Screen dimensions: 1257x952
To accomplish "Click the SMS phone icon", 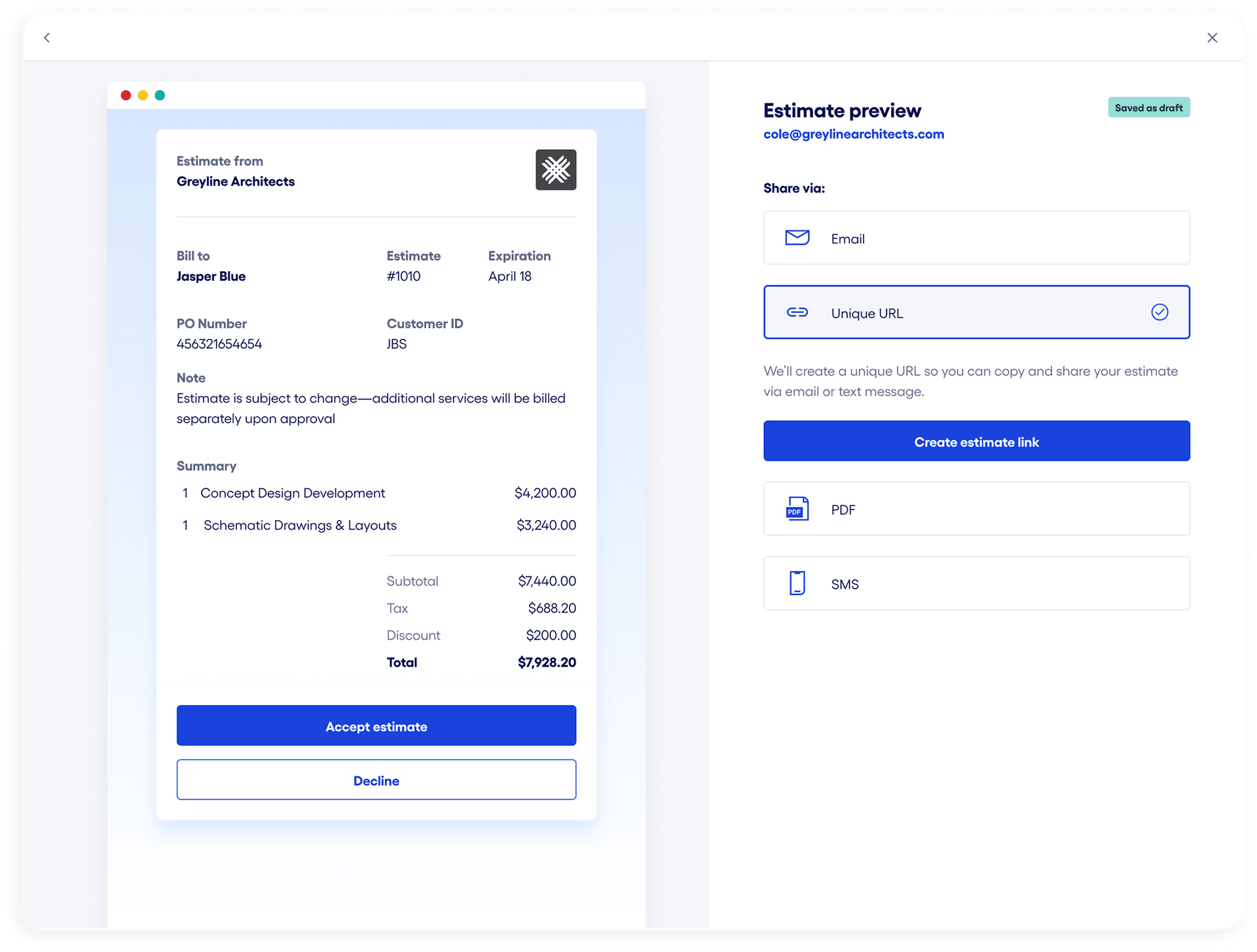I will click(797, 583).
